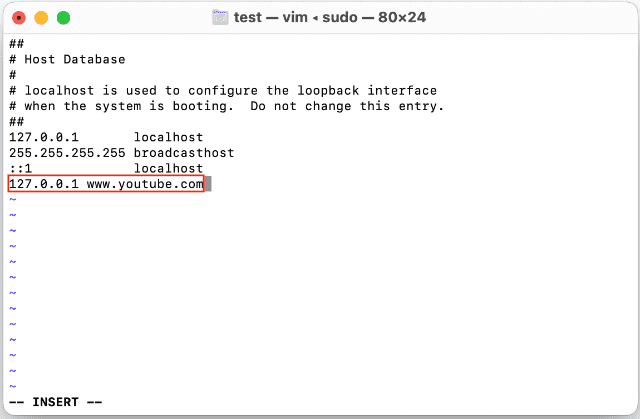Viewport: 640px width, 419px height.
Task: Click the last tilde marker above INSERT
Action: [x=13, y=386]
